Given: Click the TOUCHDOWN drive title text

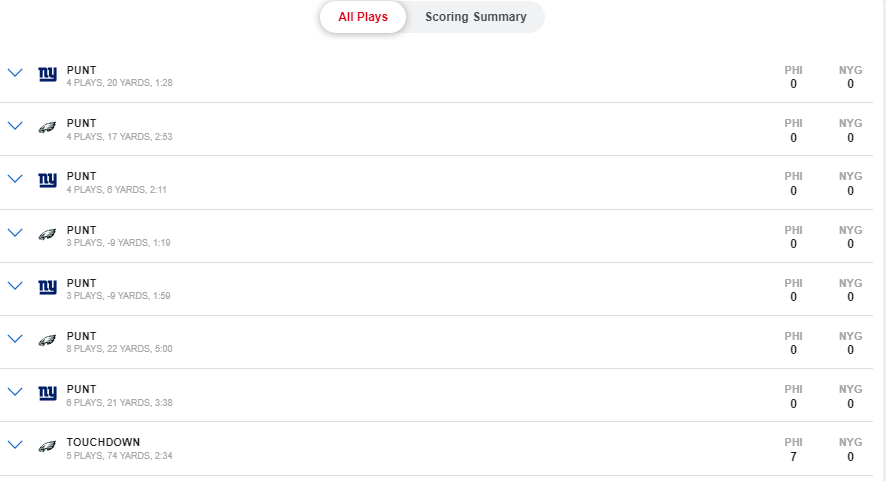Looking at the screenshot, I should point(103,442).
